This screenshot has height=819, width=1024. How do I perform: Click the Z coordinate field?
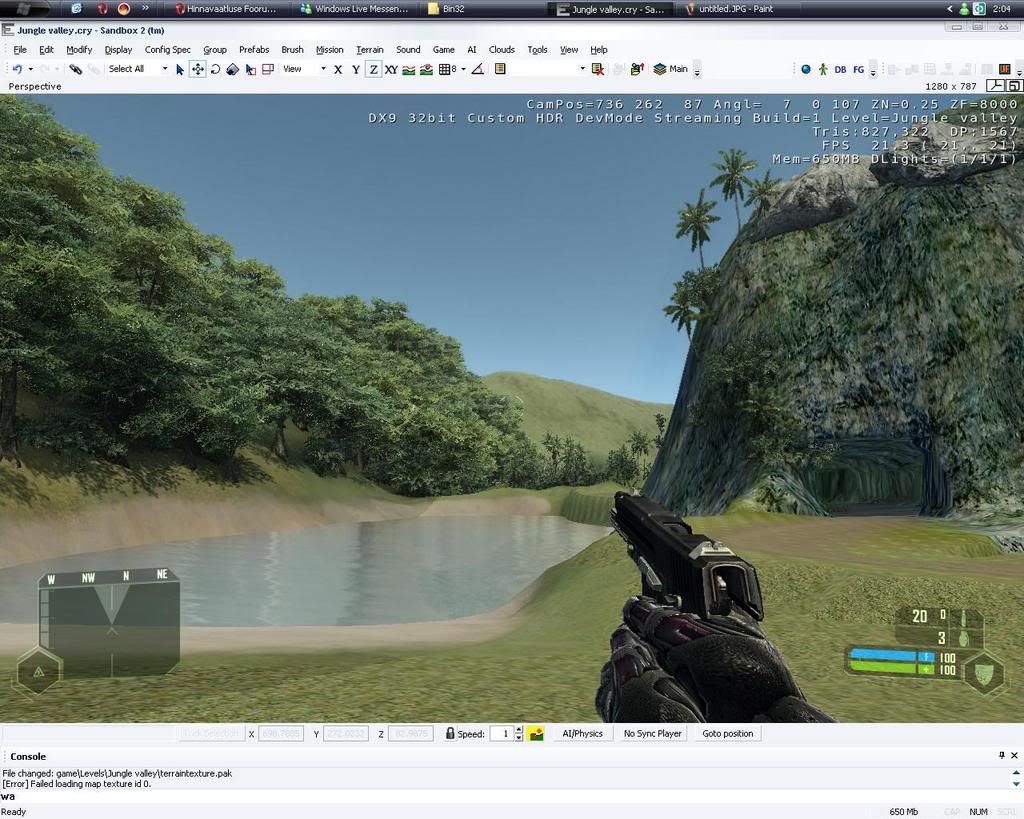point(411,733)
